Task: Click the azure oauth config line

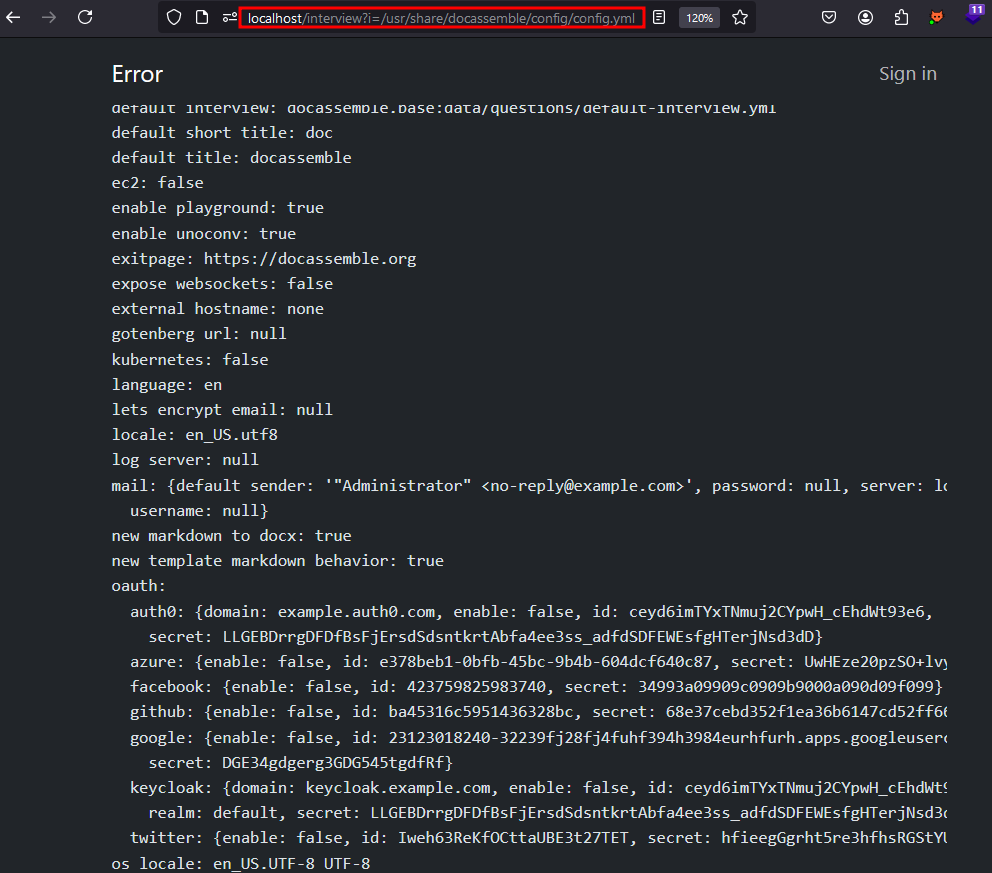Action: pyautogui.click(x=538, y=662)
